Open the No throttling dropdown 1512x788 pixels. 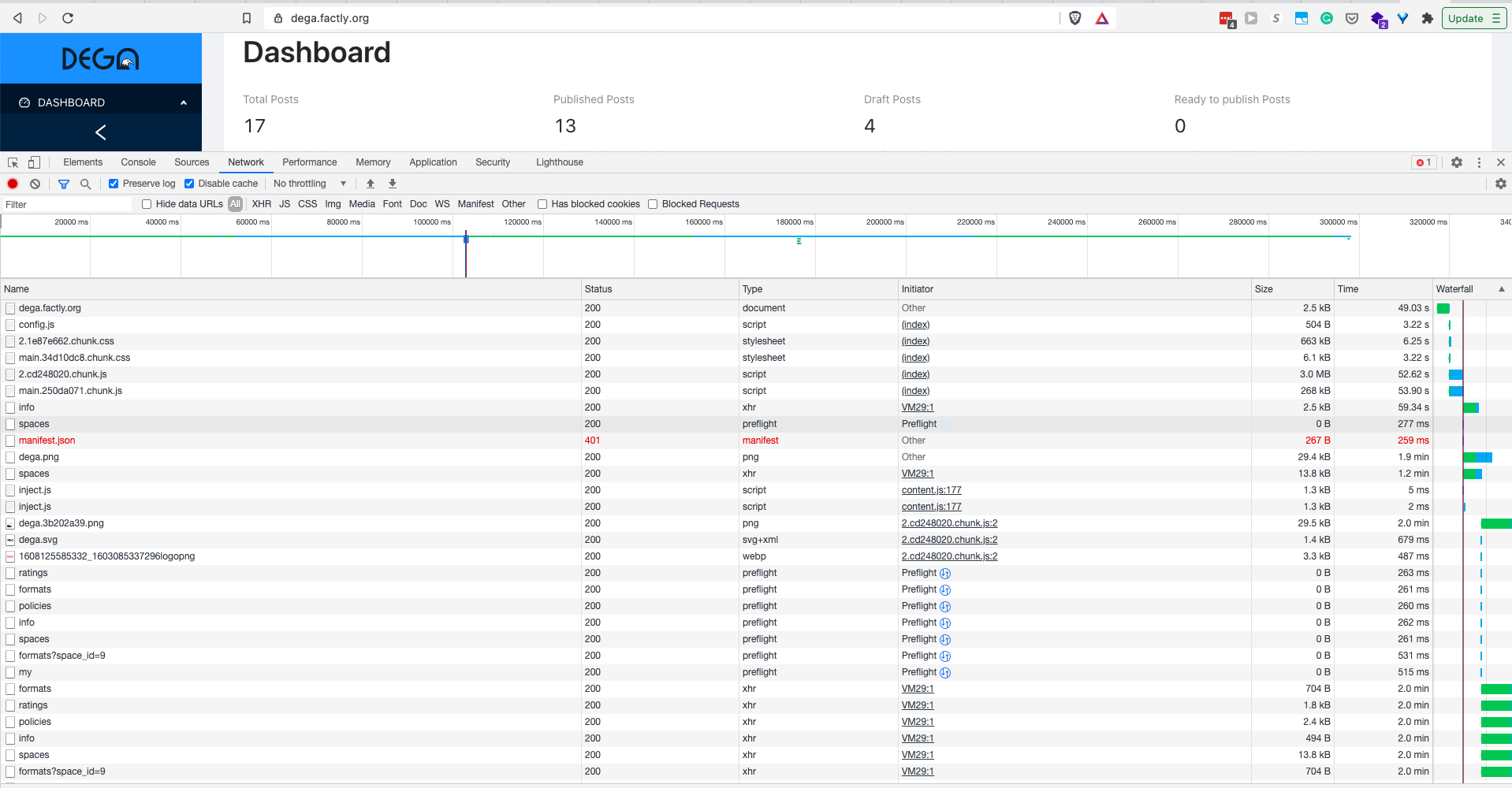pyautogui.click(x=309, y=183)
